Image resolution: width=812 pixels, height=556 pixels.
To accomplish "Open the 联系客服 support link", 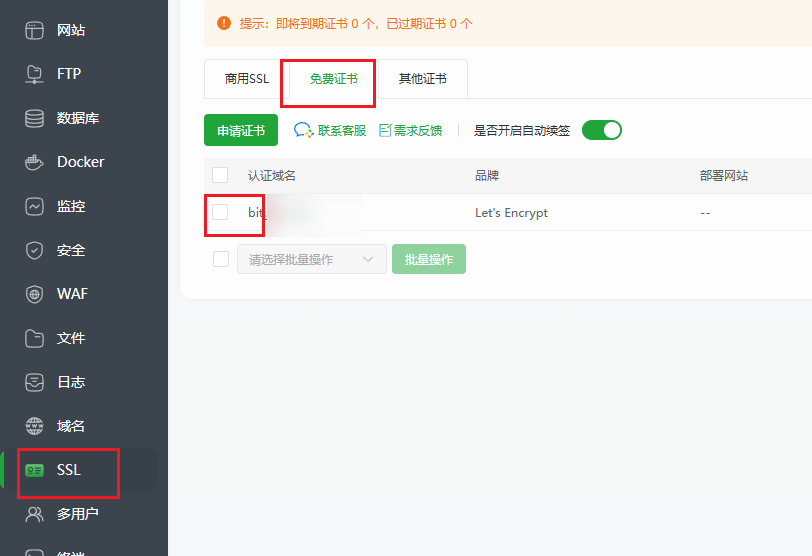I will [x=330, y=130].
